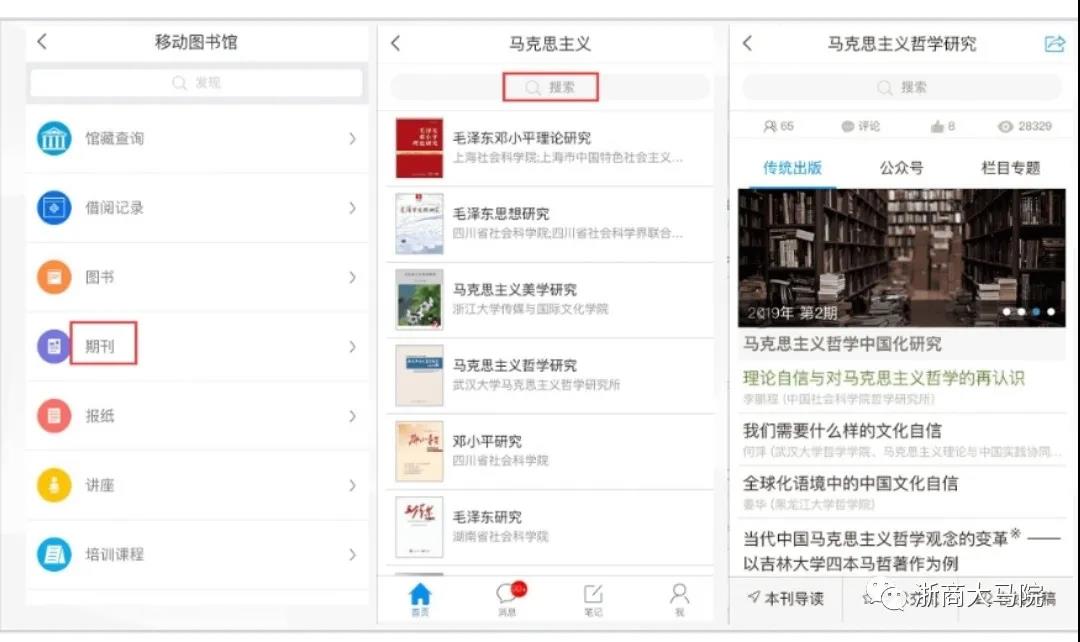Open 笔记 notes icon in bottom bar
The width and height of the screenshot is (1080, 642).
pyautogui.click(x=593, y=597)
